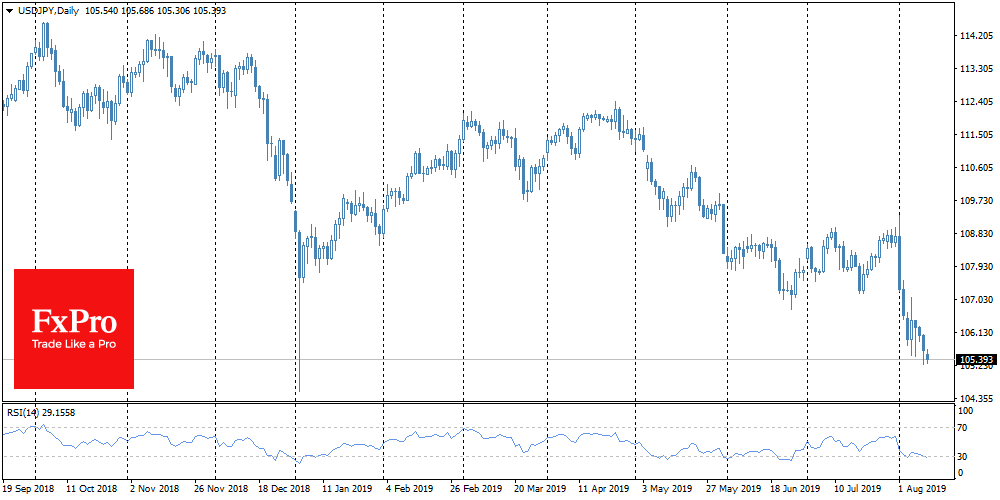Click the 18 Dec 2018 date label
This screenshot has height=500, width=1000.
tap(285, 490)
